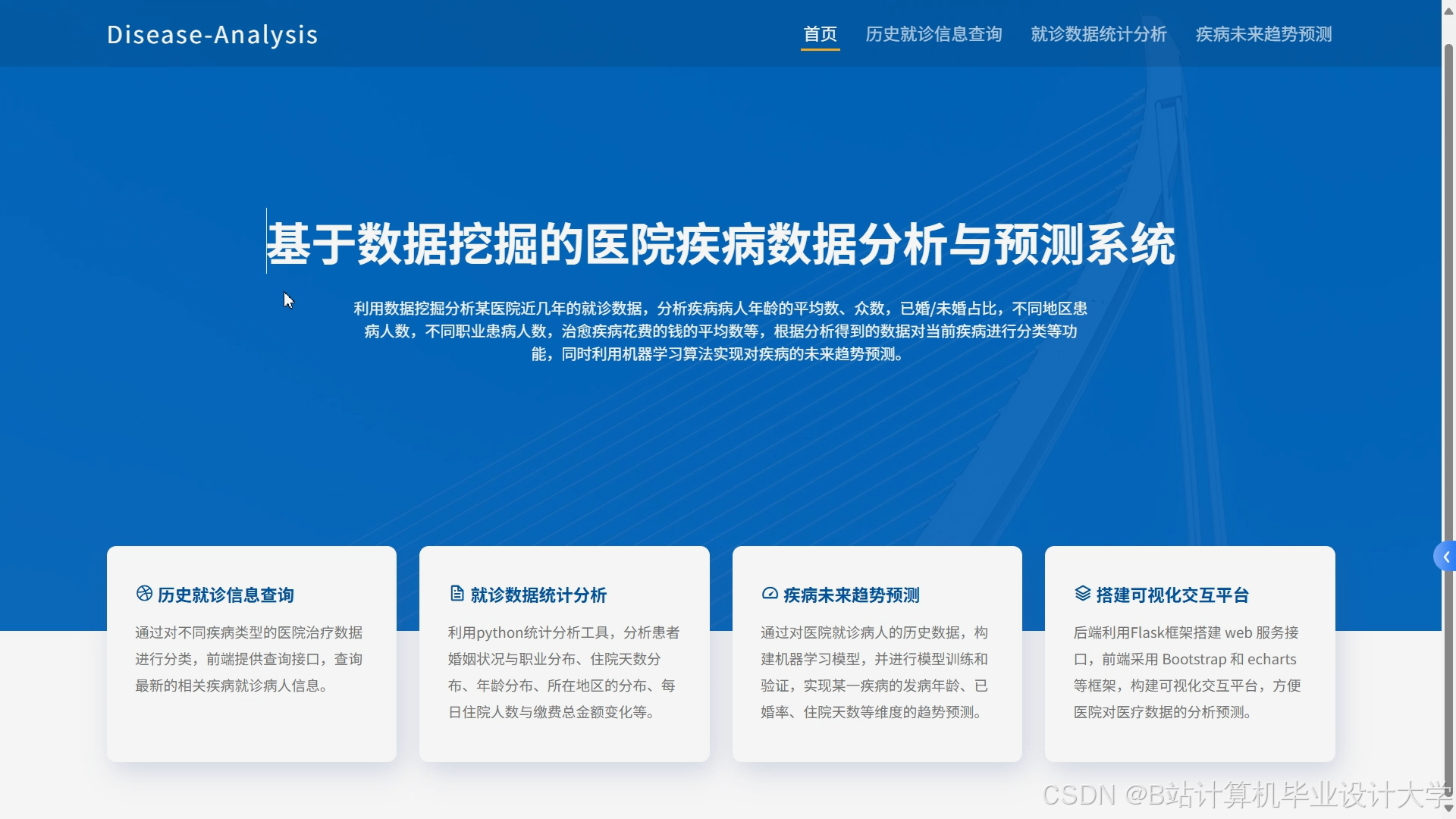Open the 历史就诊信息查询 menu item
The width and height of the screenshot is (1456, 819).
(934, 34)
